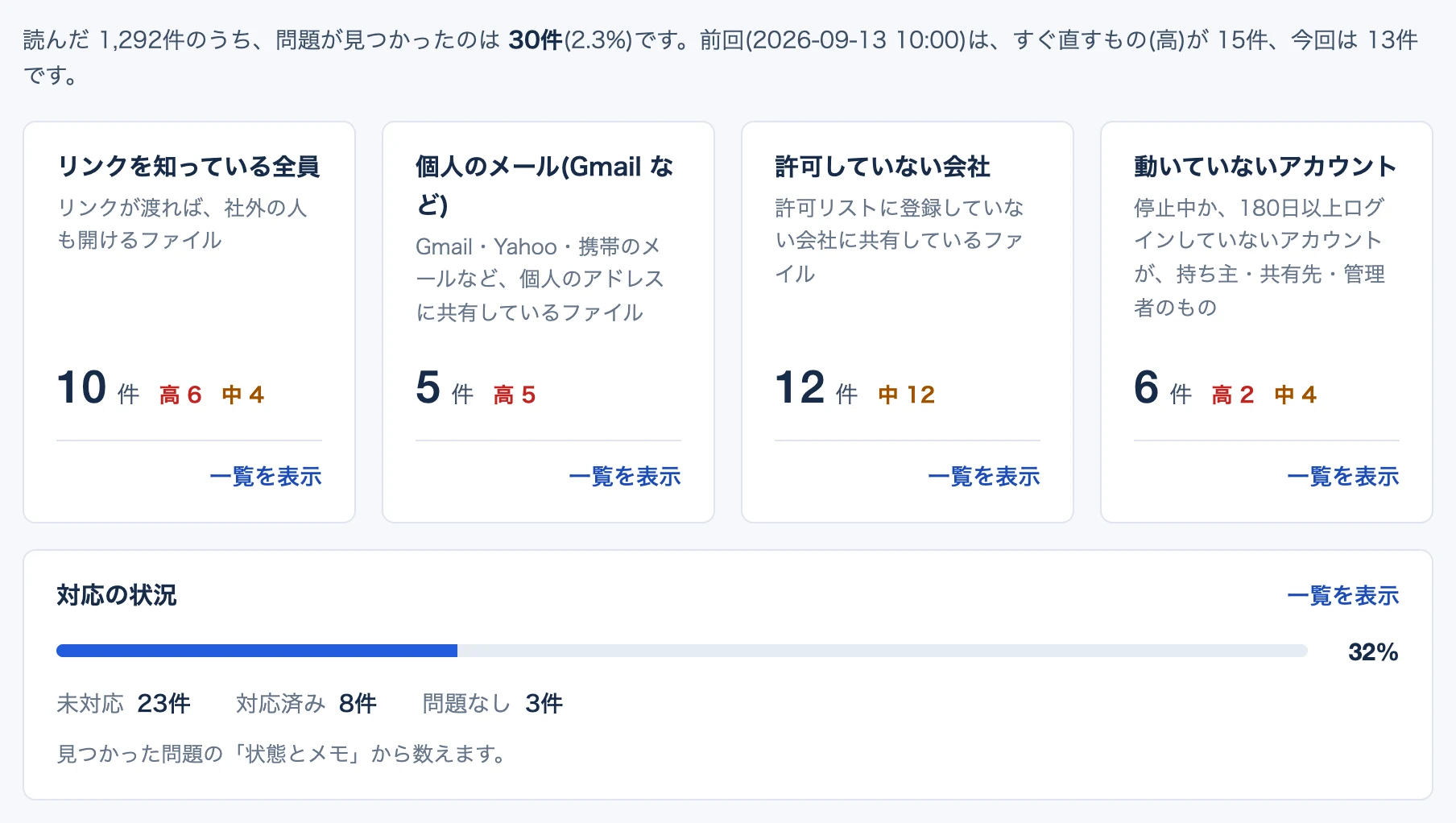Click 未対応 23件 status count

[123, 703]
